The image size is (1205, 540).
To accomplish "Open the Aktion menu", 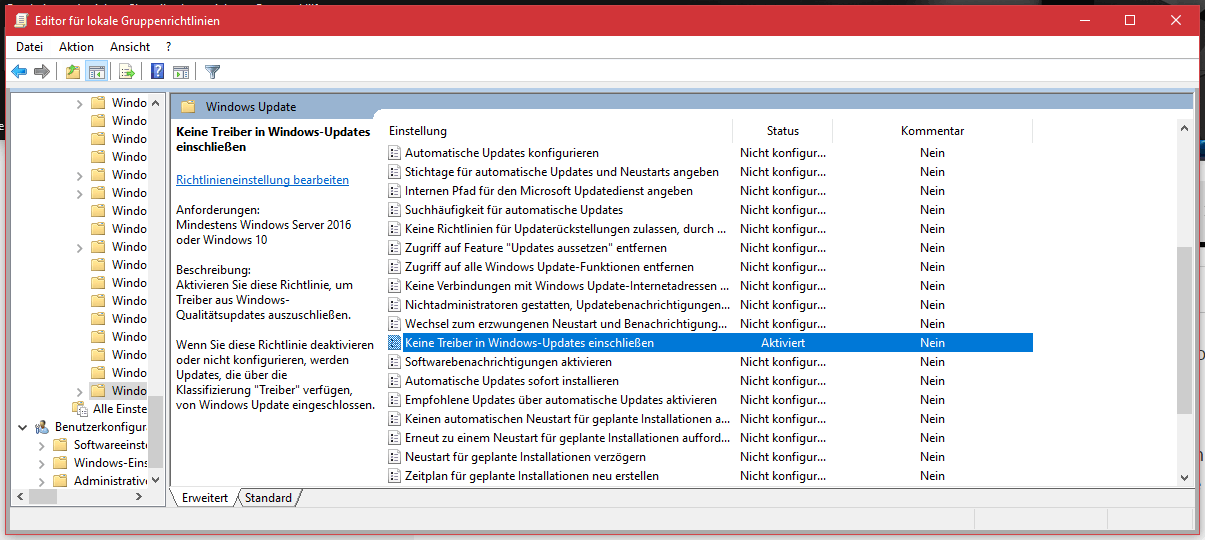I will (x=76, y=47).
